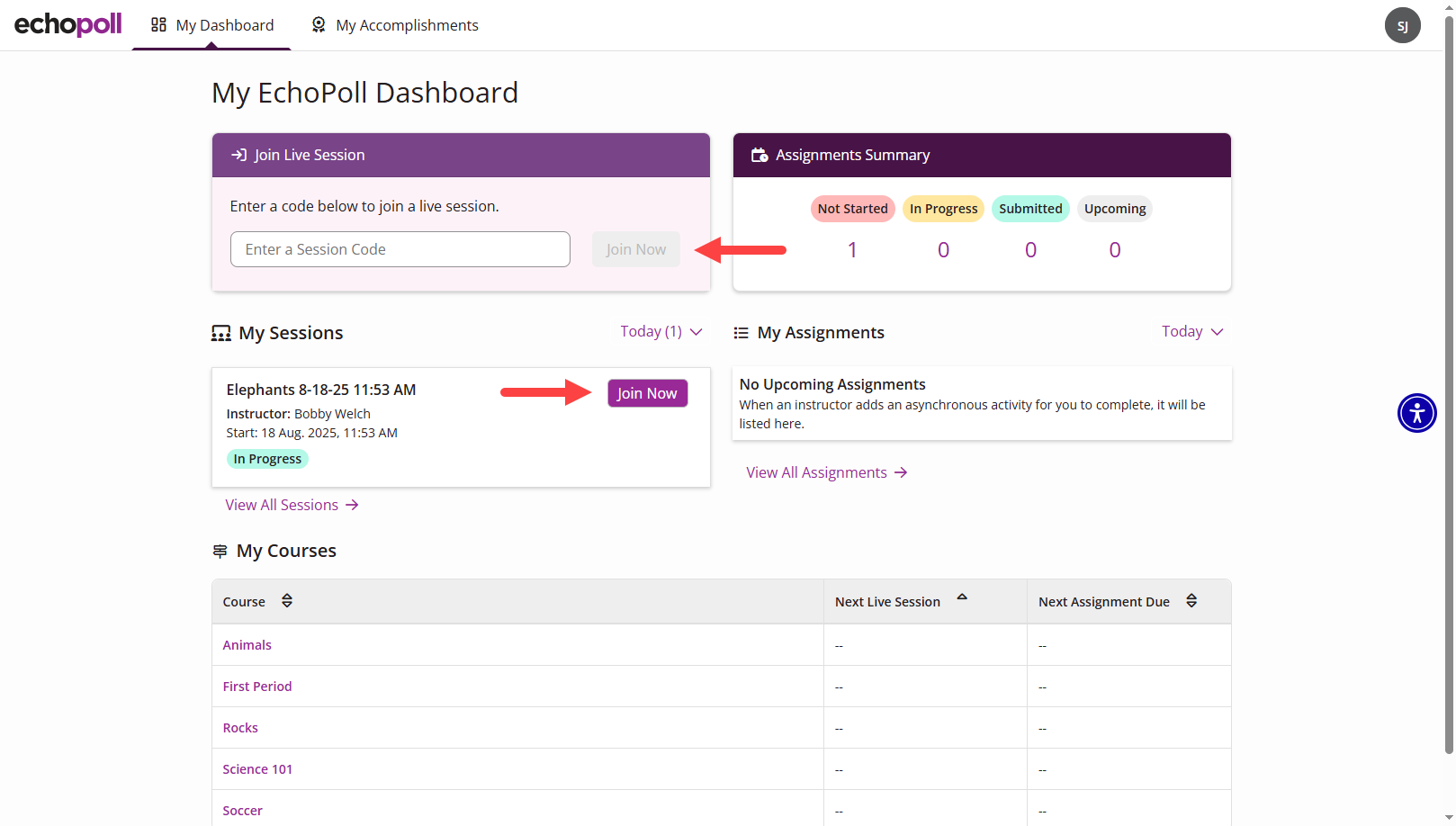
Task: Open the Animals course
Action: coord(247,645)
